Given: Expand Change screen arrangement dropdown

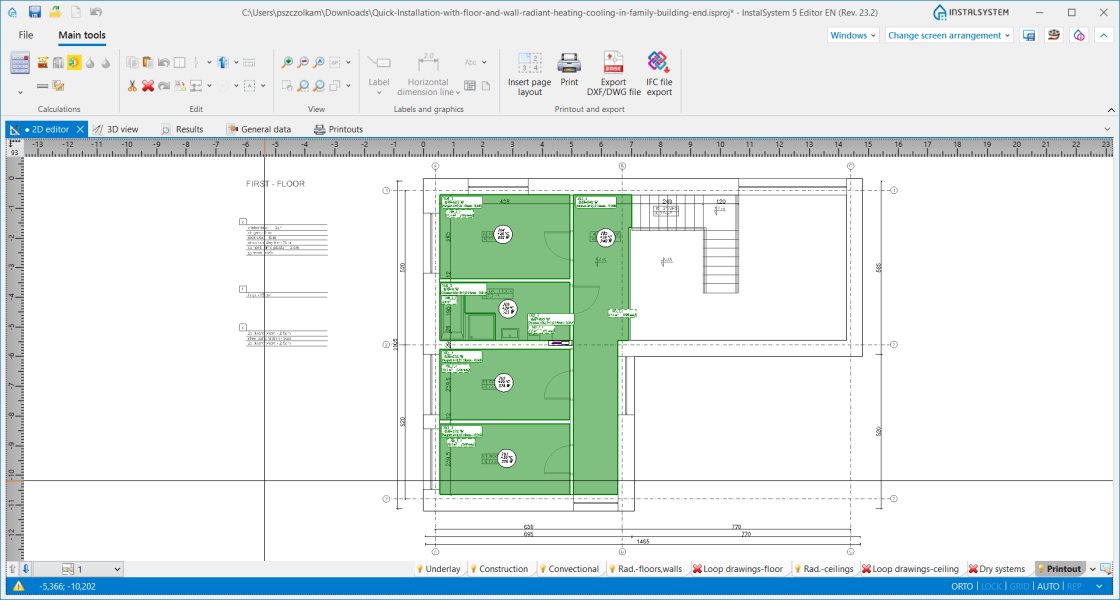Looking at the screenshot, I should [x=949, y=35].
